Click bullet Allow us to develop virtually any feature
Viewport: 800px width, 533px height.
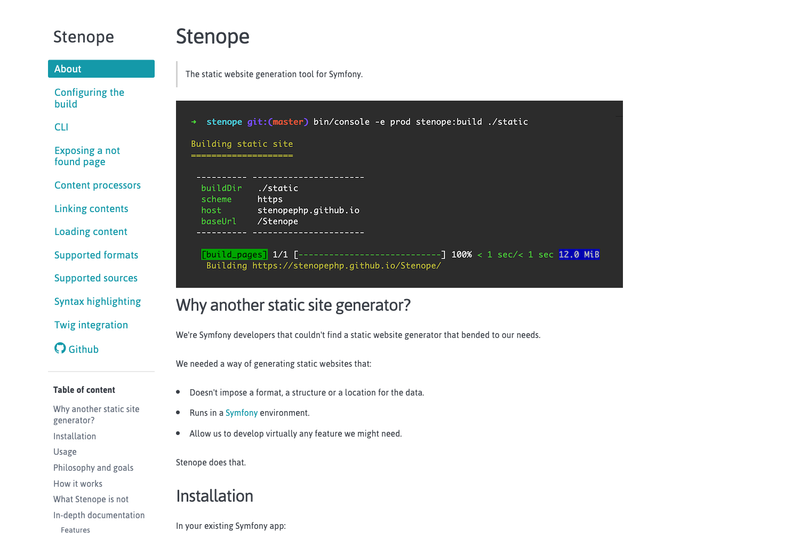click(x=296, y=434)
